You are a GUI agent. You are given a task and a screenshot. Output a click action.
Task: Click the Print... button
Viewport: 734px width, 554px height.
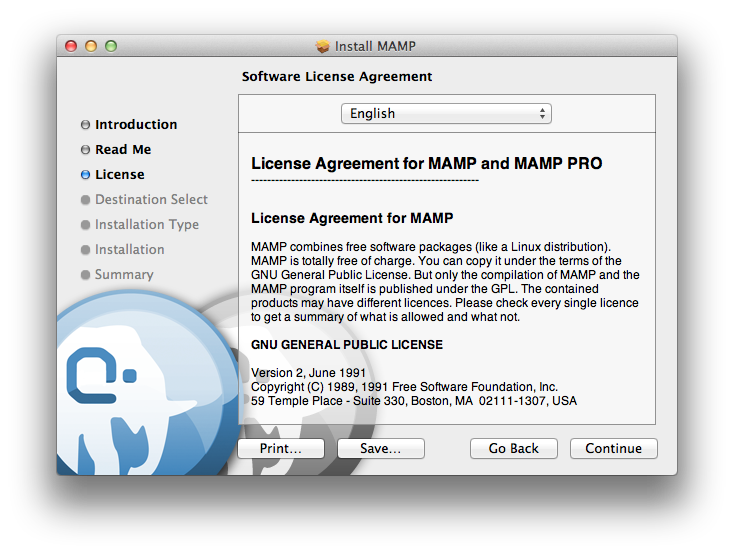(281, 448)
